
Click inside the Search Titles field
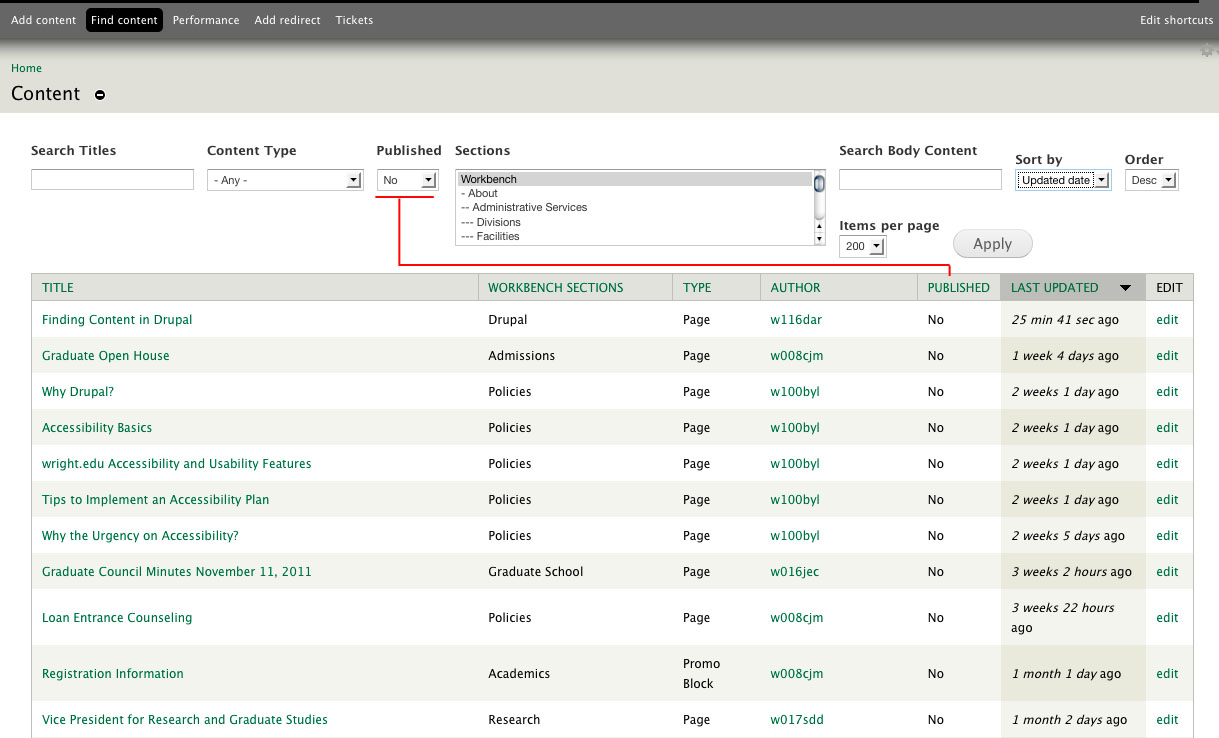pyautogui.click(x=111, y=179)
